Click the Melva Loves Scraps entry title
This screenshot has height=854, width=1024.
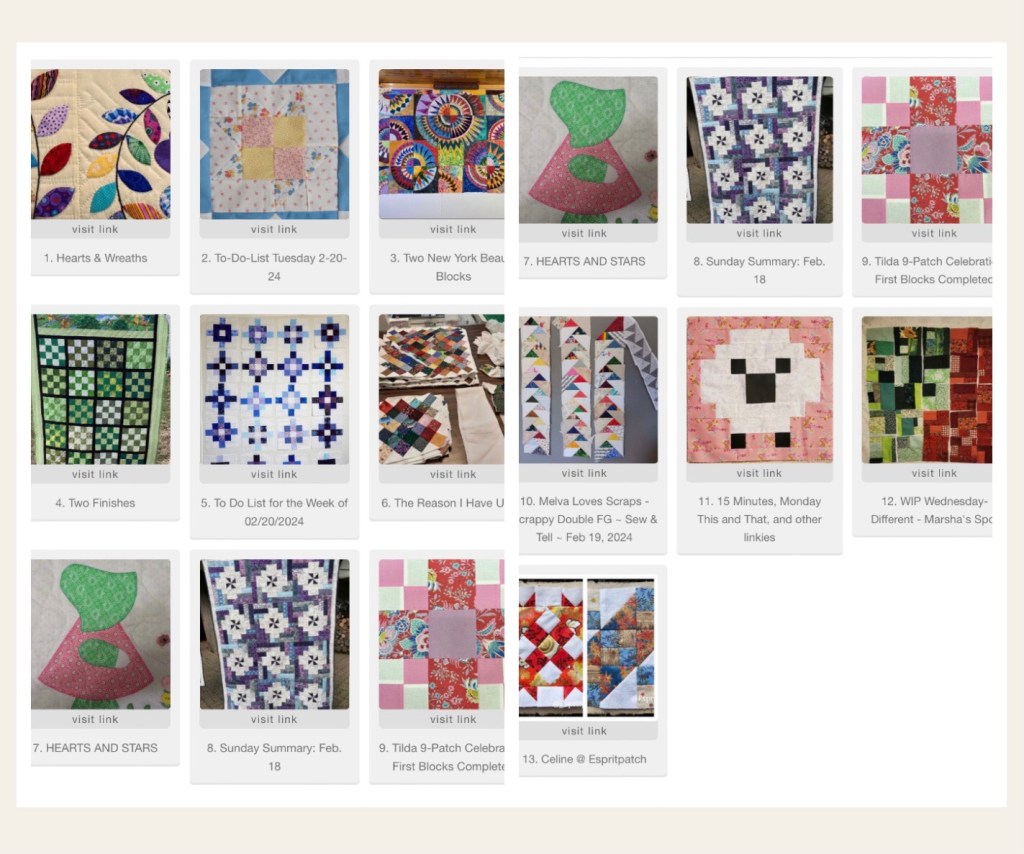click(x=588, y=519)
